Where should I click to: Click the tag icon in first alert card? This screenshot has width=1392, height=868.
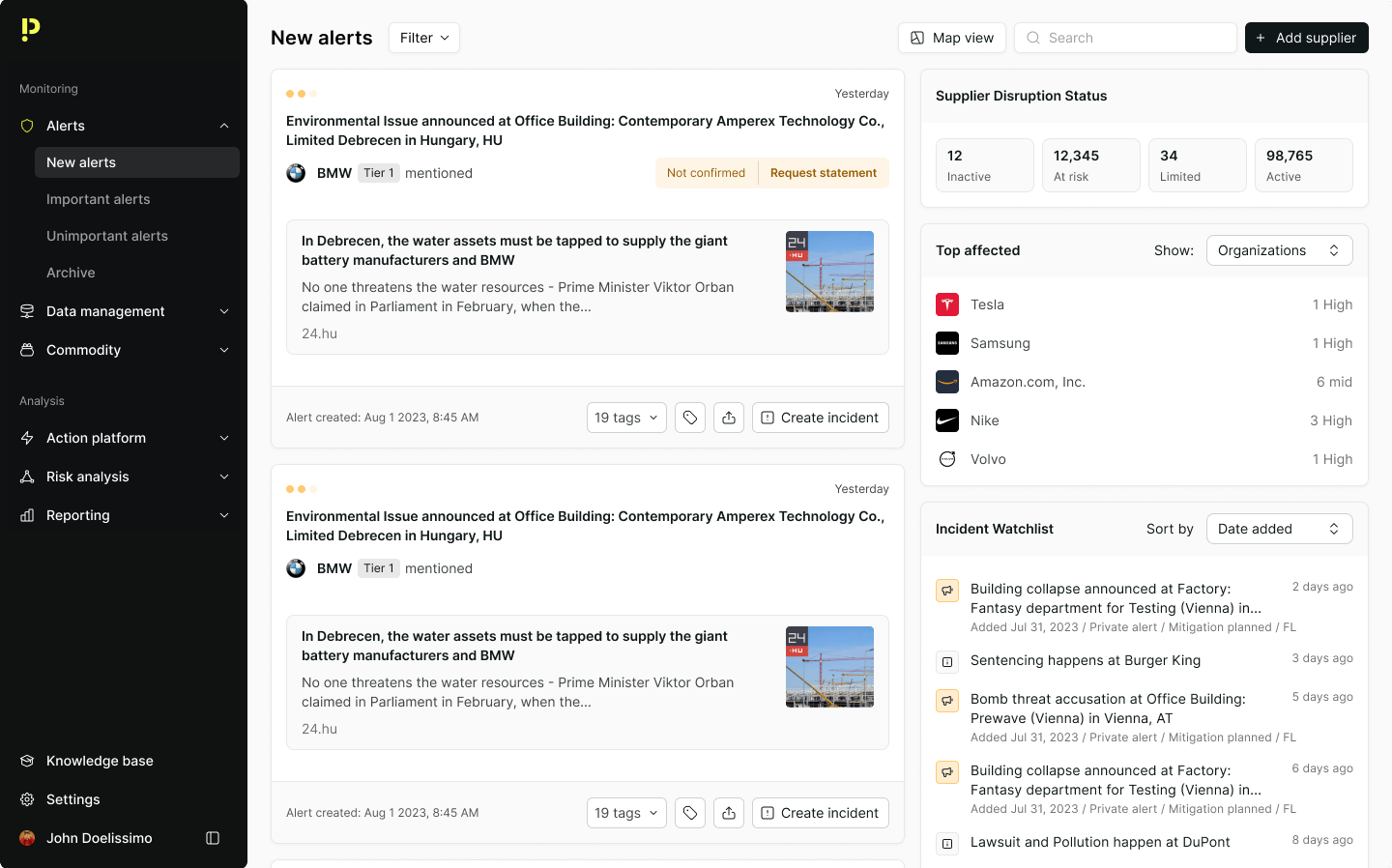(x=690, y=418)
